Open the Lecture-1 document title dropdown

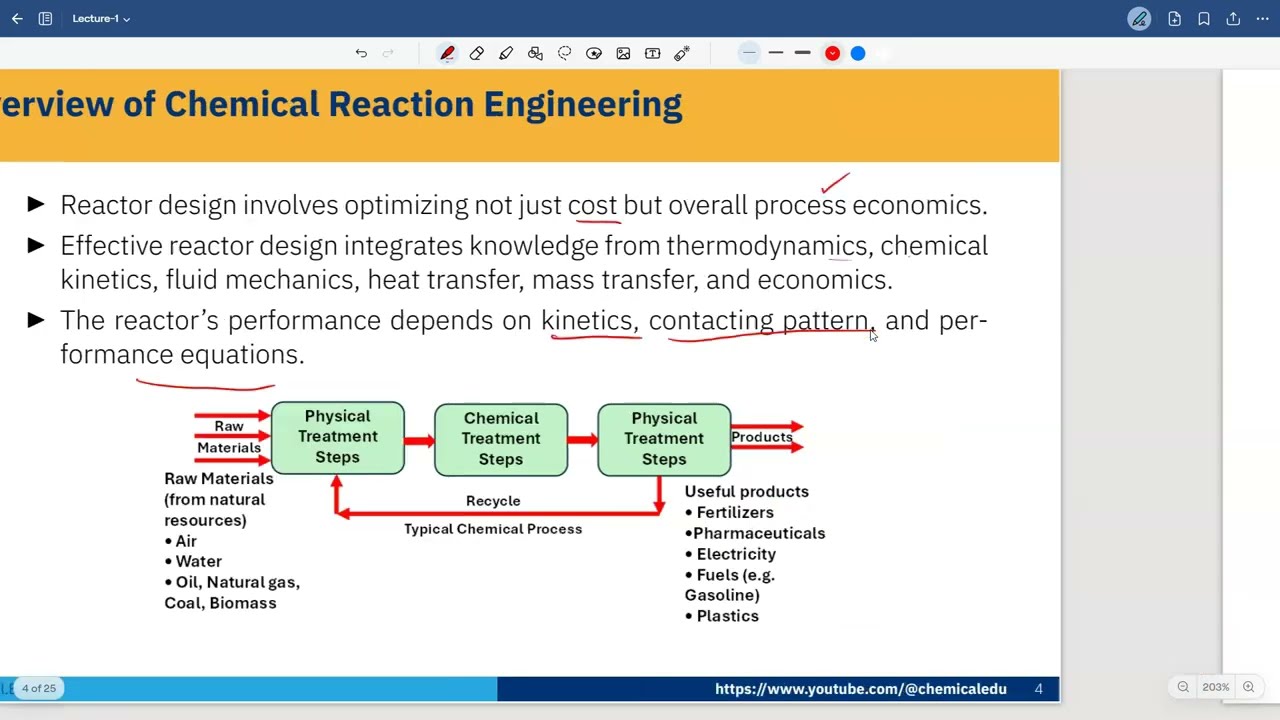pyautogui.click(x=101, y=18)
